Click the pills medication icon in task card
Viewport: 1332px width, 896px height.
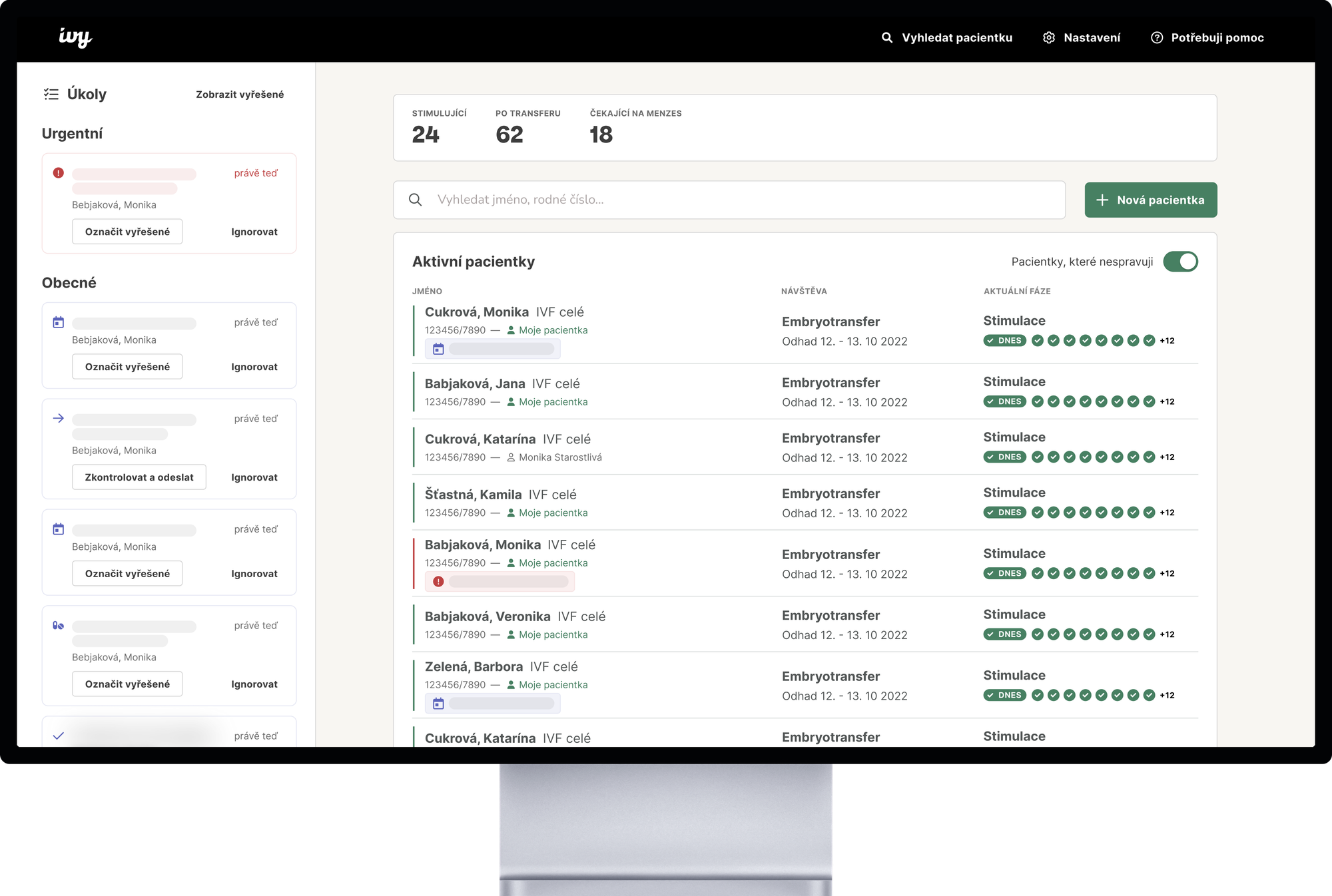[x=59, y=625]
